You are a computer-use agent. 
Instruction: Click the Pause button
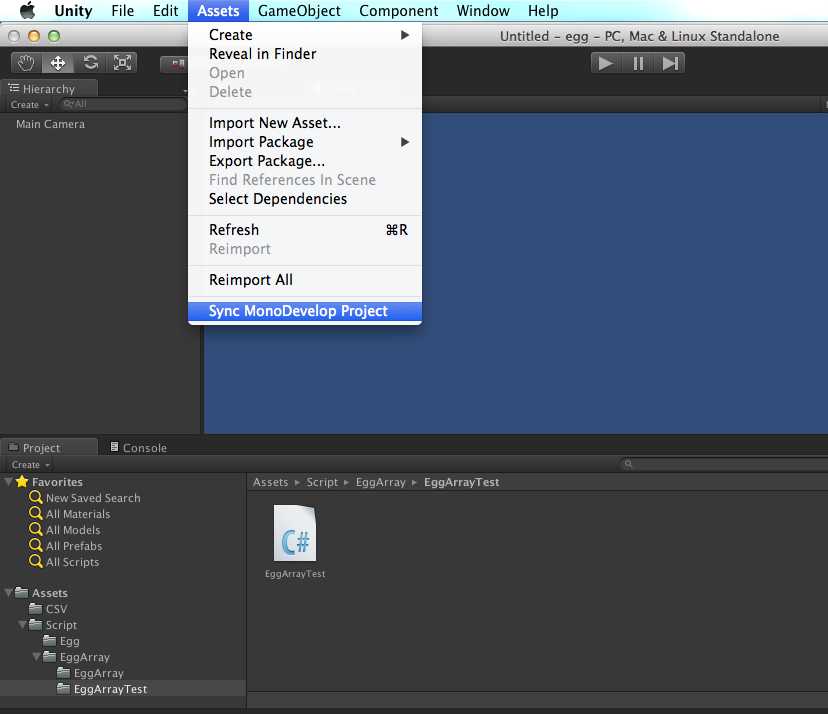[638, 63]
